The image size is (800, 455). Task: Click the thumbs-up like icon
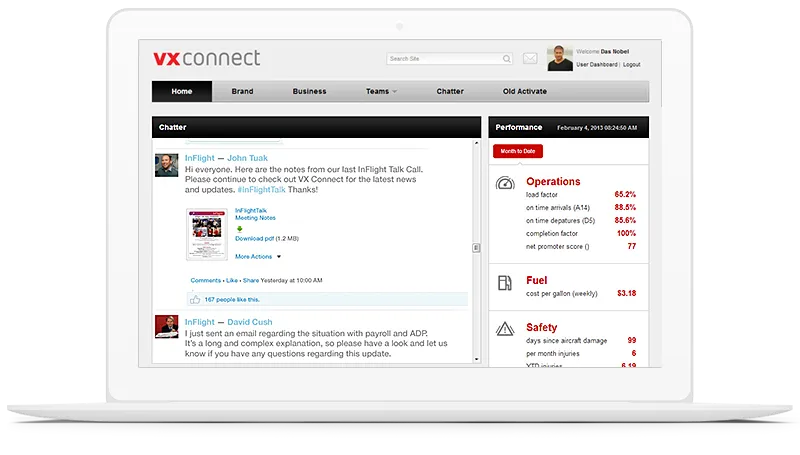click(195, 299)
